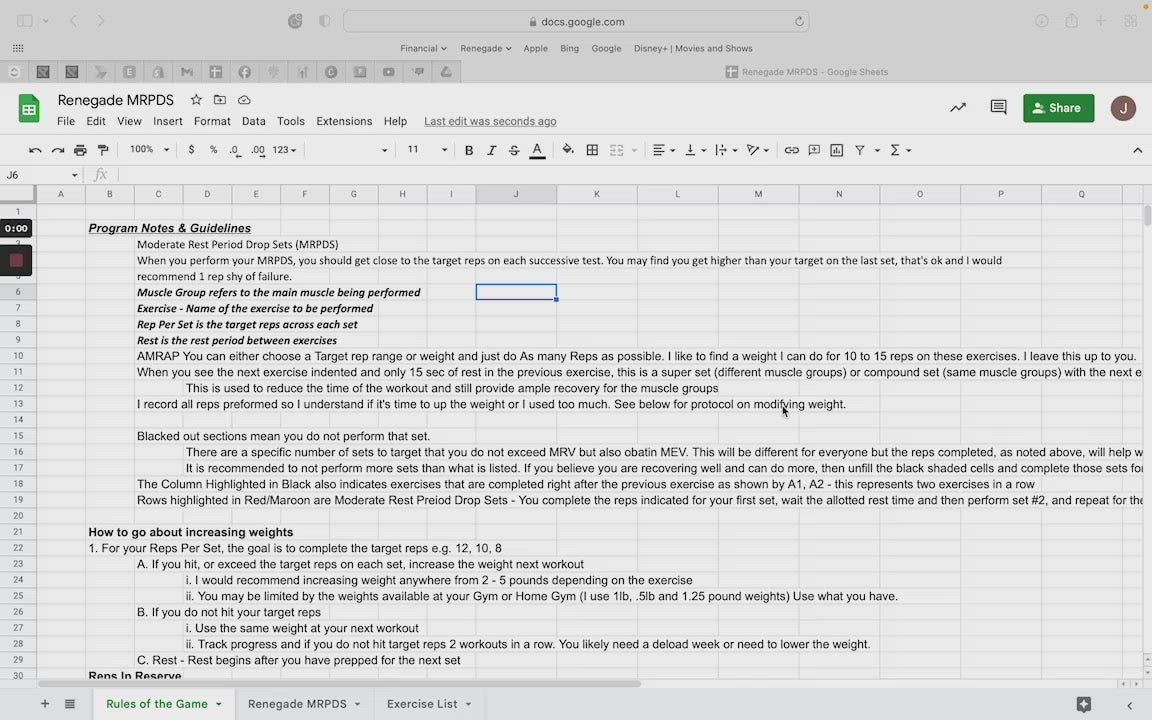Open Rules of the Game tab options arrow
1152x720 pixels.
pos(218,704)
